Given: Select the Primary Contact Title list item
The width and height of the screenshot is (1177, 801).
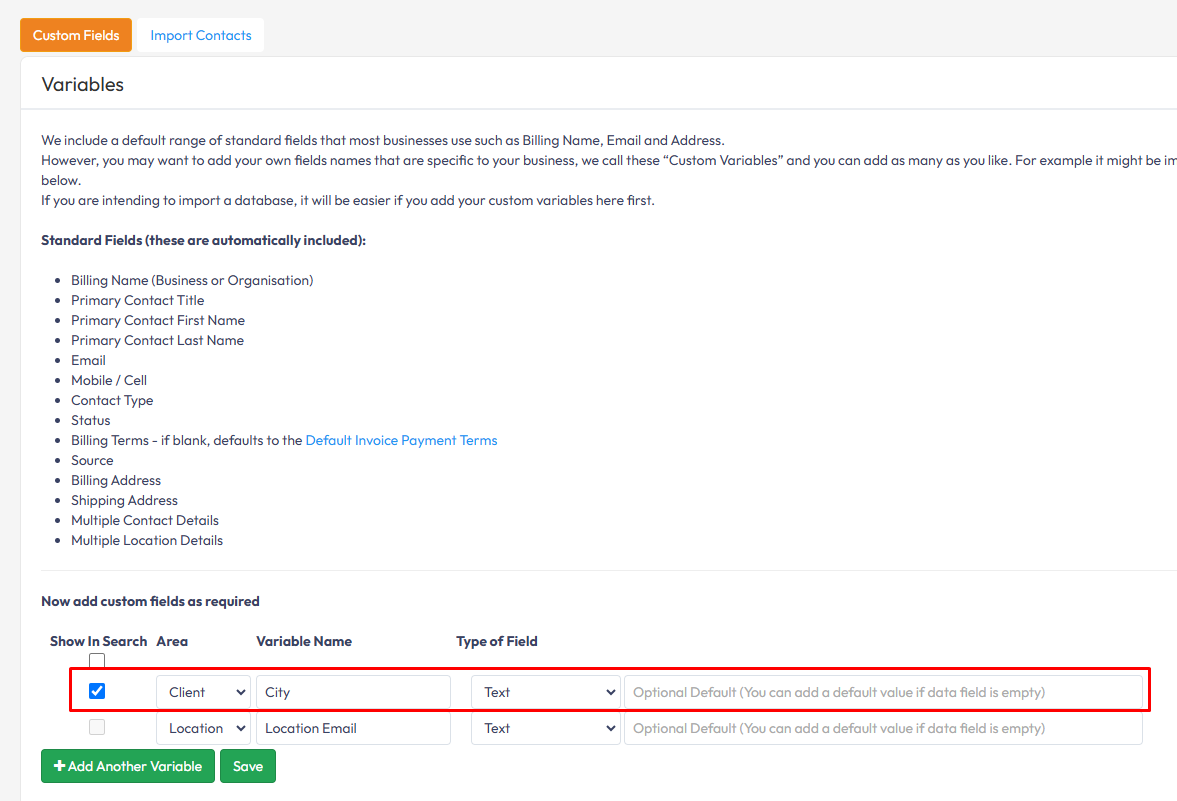Looking at the screenshot, I should click(x=137, y=300).
